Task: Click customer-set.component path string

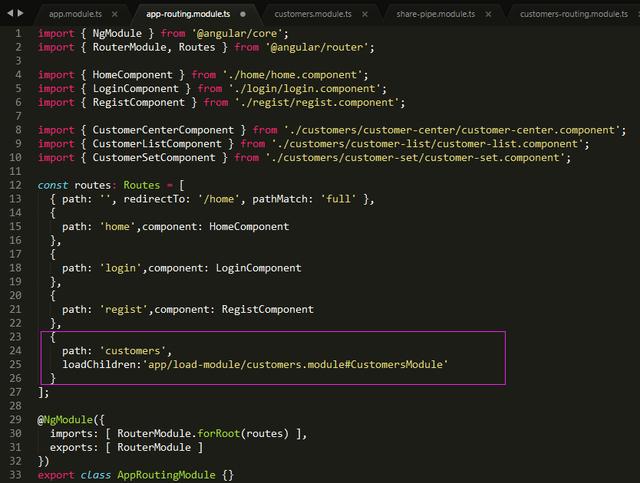Action: tap(415, 158)
